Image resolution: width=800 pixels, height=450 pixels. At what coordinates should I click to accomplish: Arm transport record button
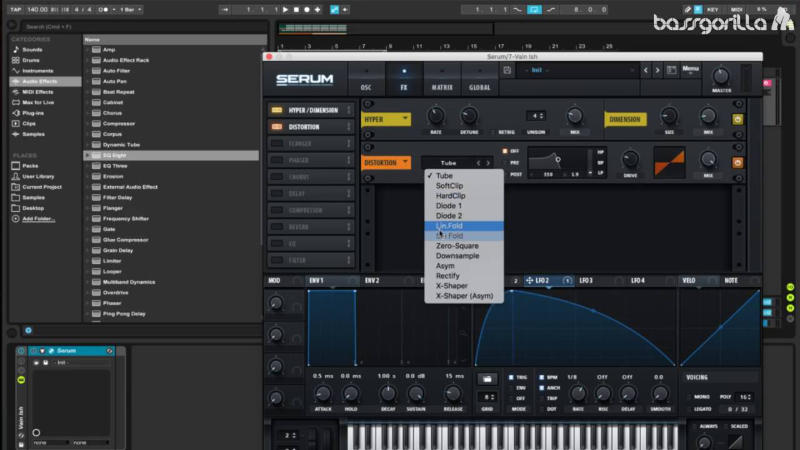click(x=307, y=10)
